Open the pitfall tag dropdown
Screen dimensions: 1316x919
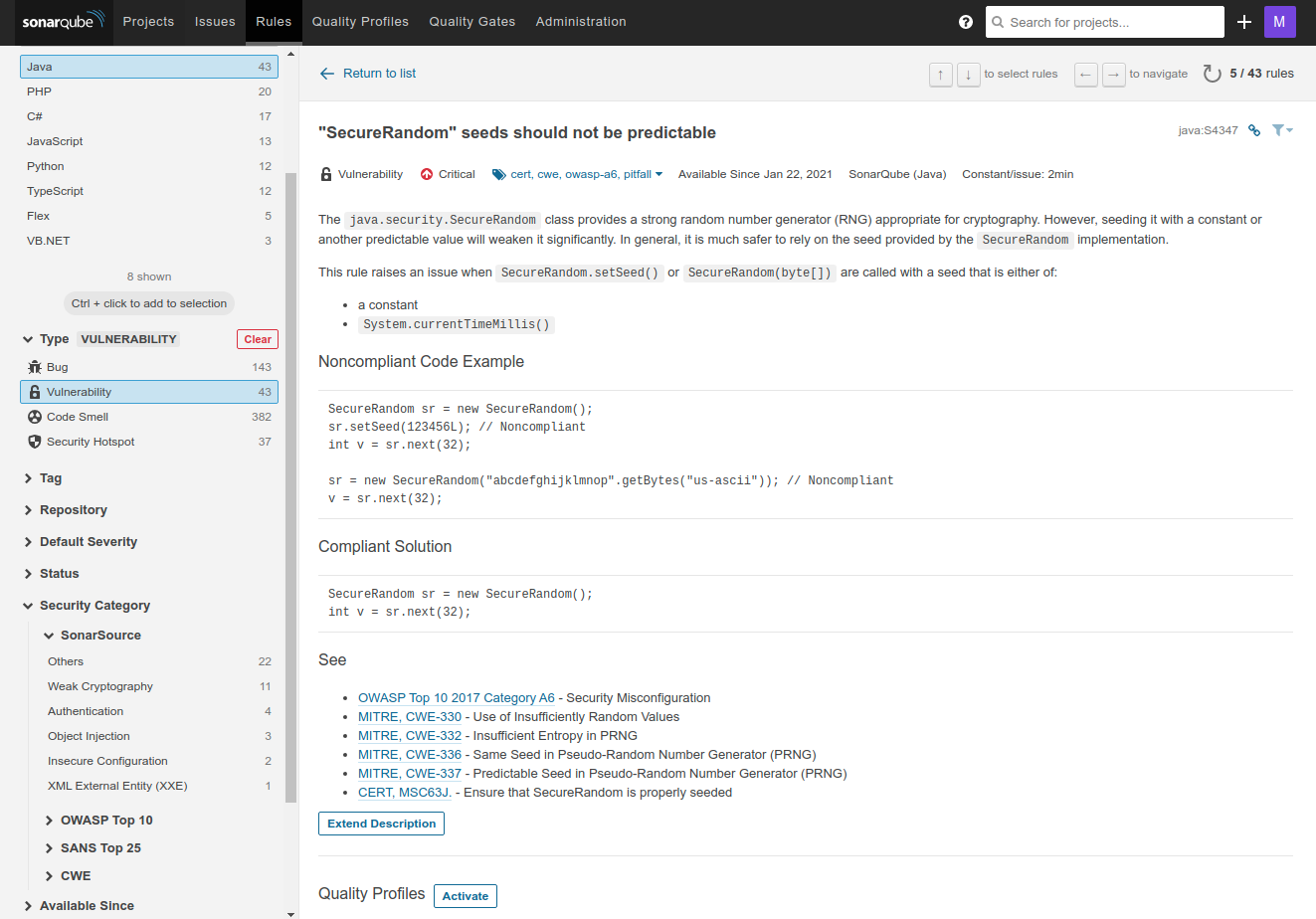pyautogui.click(x=637, y=173)
